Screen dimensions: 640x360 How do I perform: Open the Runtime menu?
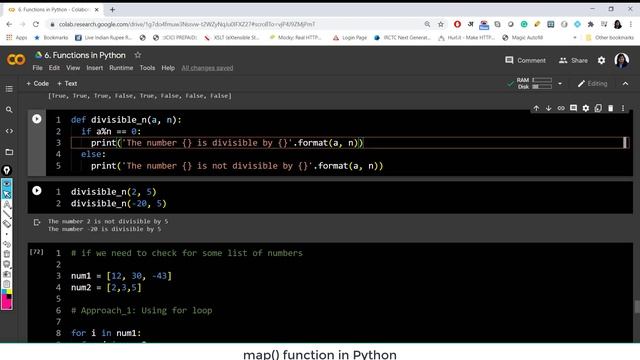(121, 68)
